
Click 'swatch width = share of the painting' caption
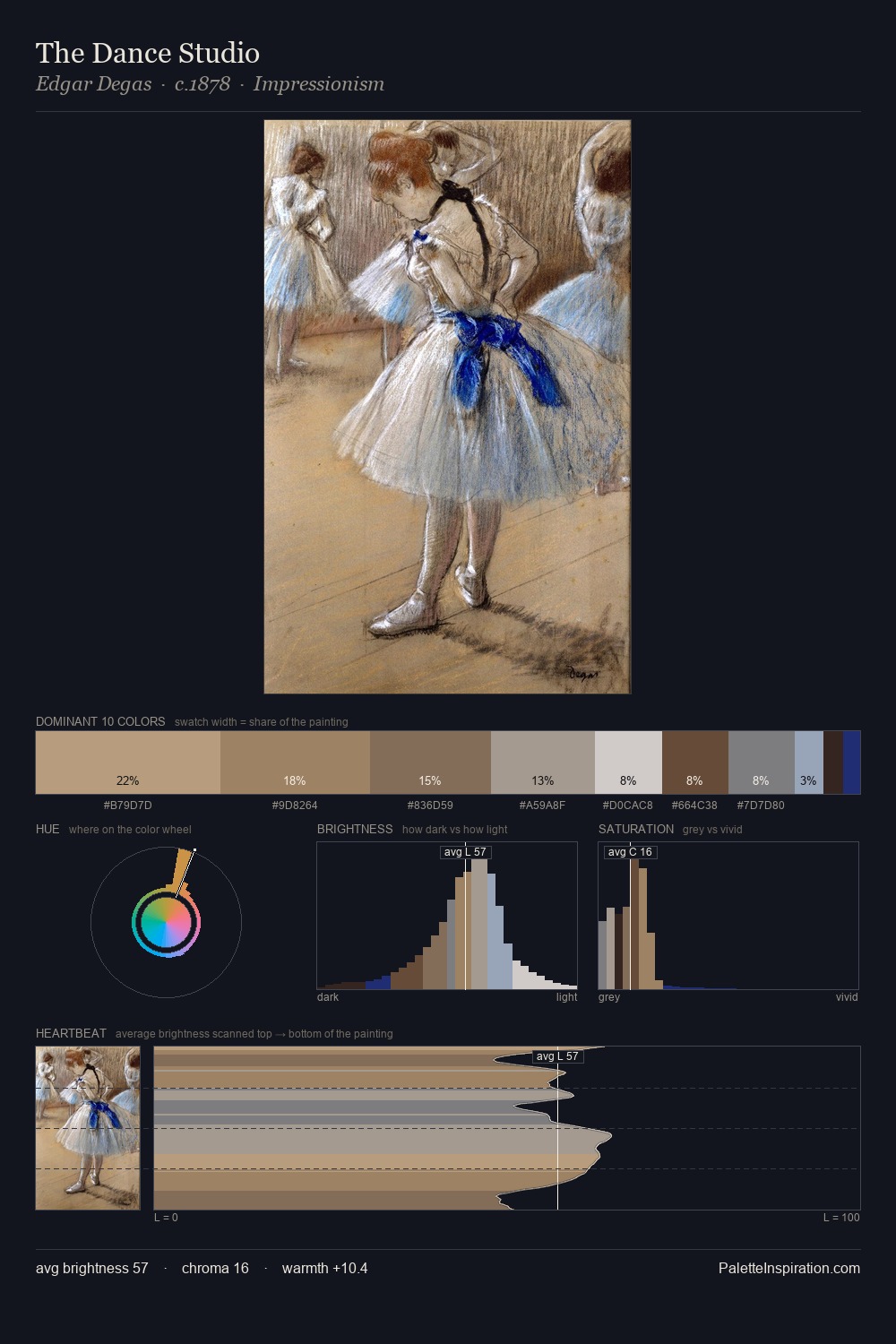262,722
